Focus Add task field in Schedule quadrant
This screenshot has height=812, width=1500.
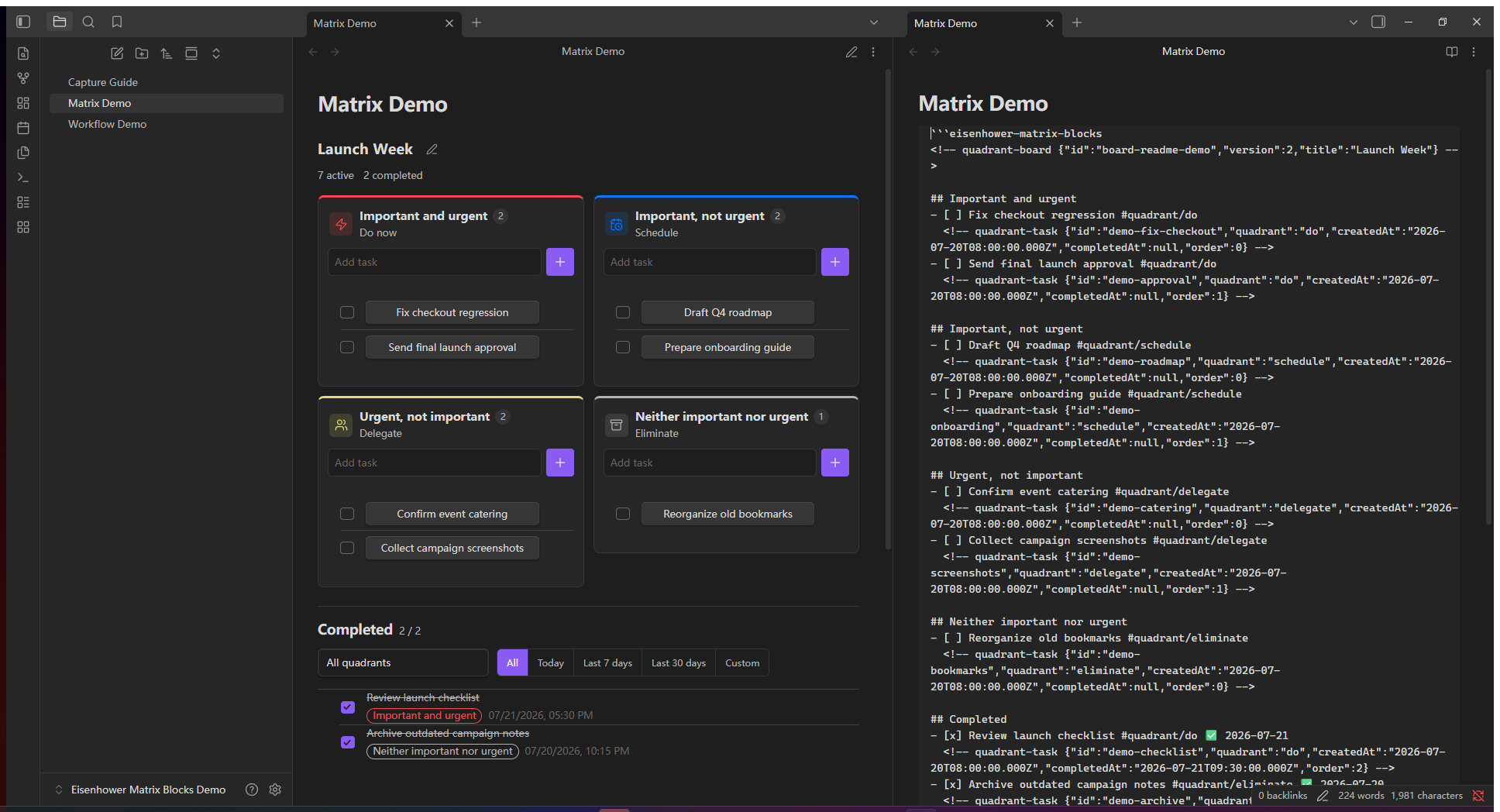[710, 262]
